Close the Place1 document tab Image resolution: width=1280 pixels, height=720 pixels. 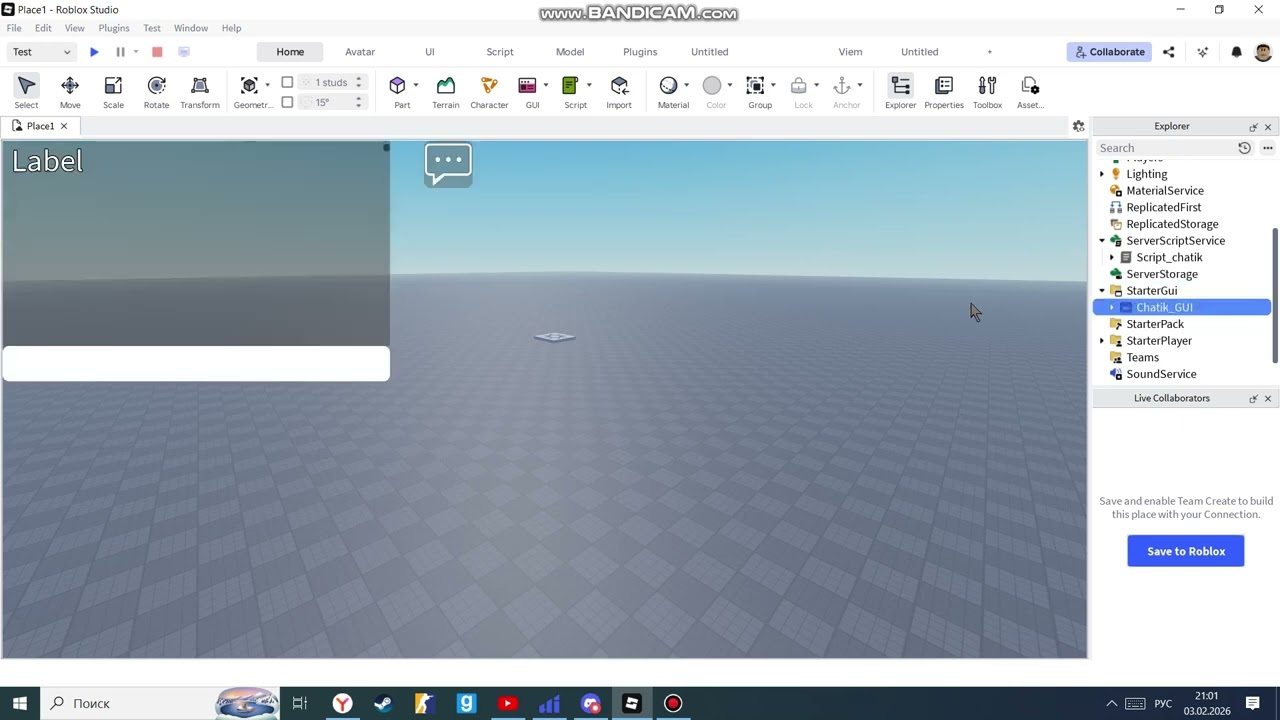[64, 126]
